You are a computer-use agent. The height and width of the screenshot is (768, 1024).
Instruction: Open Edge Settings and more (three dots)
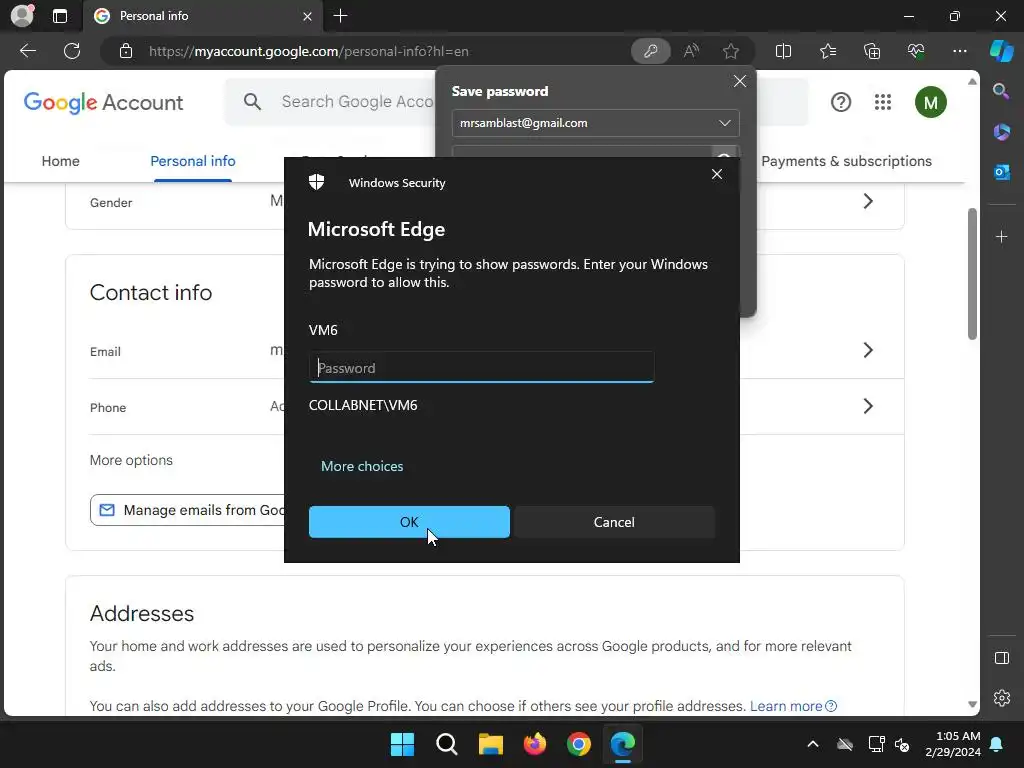959,51
